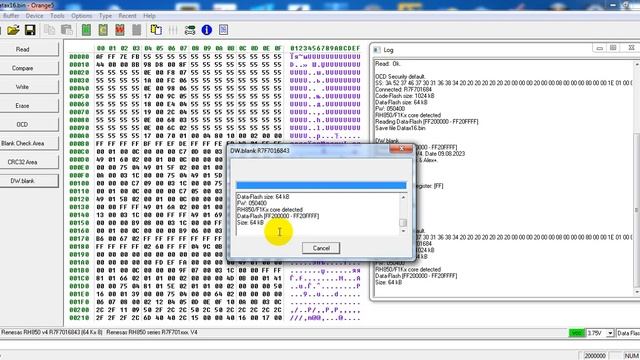The image size is (640, 360).
Task: Click 'Code-Flash size: 1024 kB' log line
Action: coord(405,96)
